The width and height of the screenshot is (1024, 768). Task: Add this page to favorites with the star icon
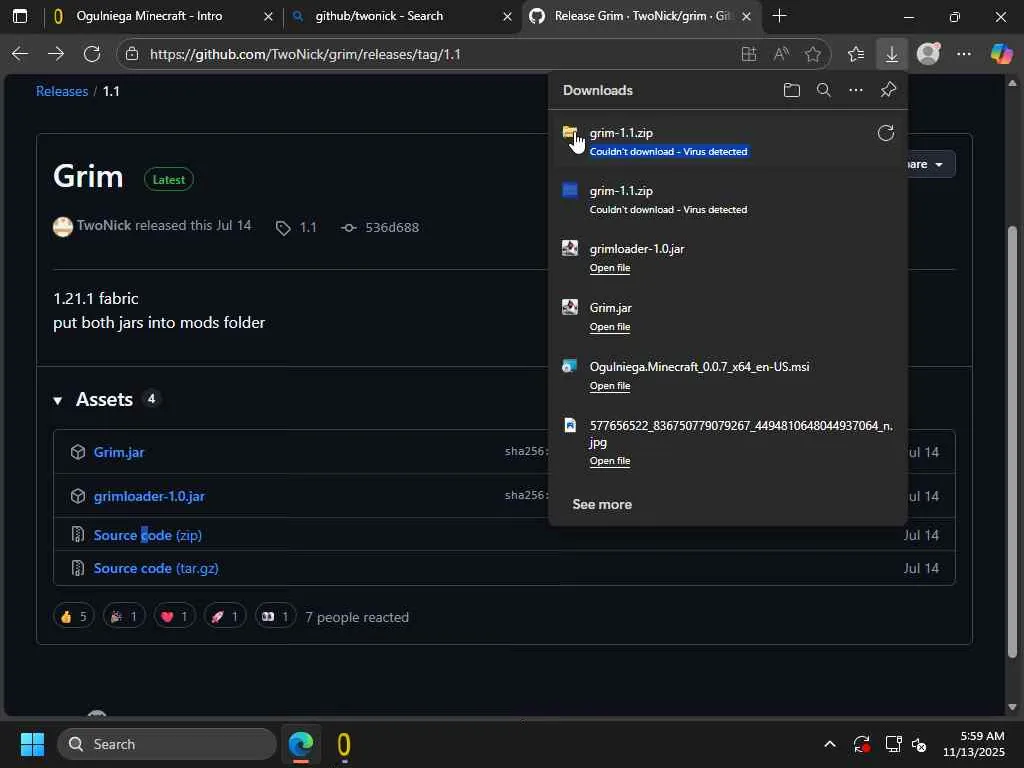pos(813,54)
